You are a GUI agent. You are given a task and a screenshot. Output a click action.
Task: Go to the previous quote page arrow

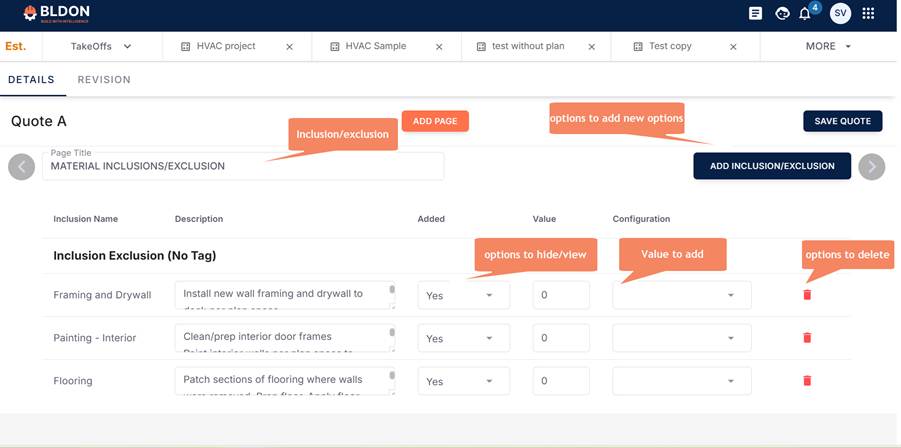click(21, 166)
